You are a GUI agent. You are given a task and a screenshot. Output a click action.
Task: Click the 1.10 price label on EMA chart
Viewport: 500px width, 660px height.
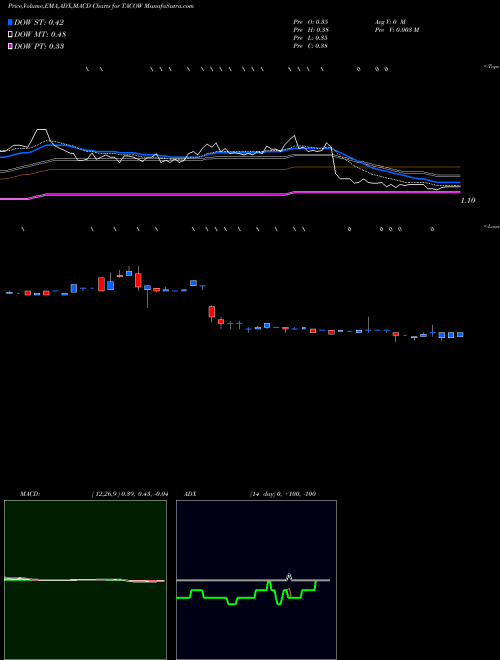click(x=468, y=201)
